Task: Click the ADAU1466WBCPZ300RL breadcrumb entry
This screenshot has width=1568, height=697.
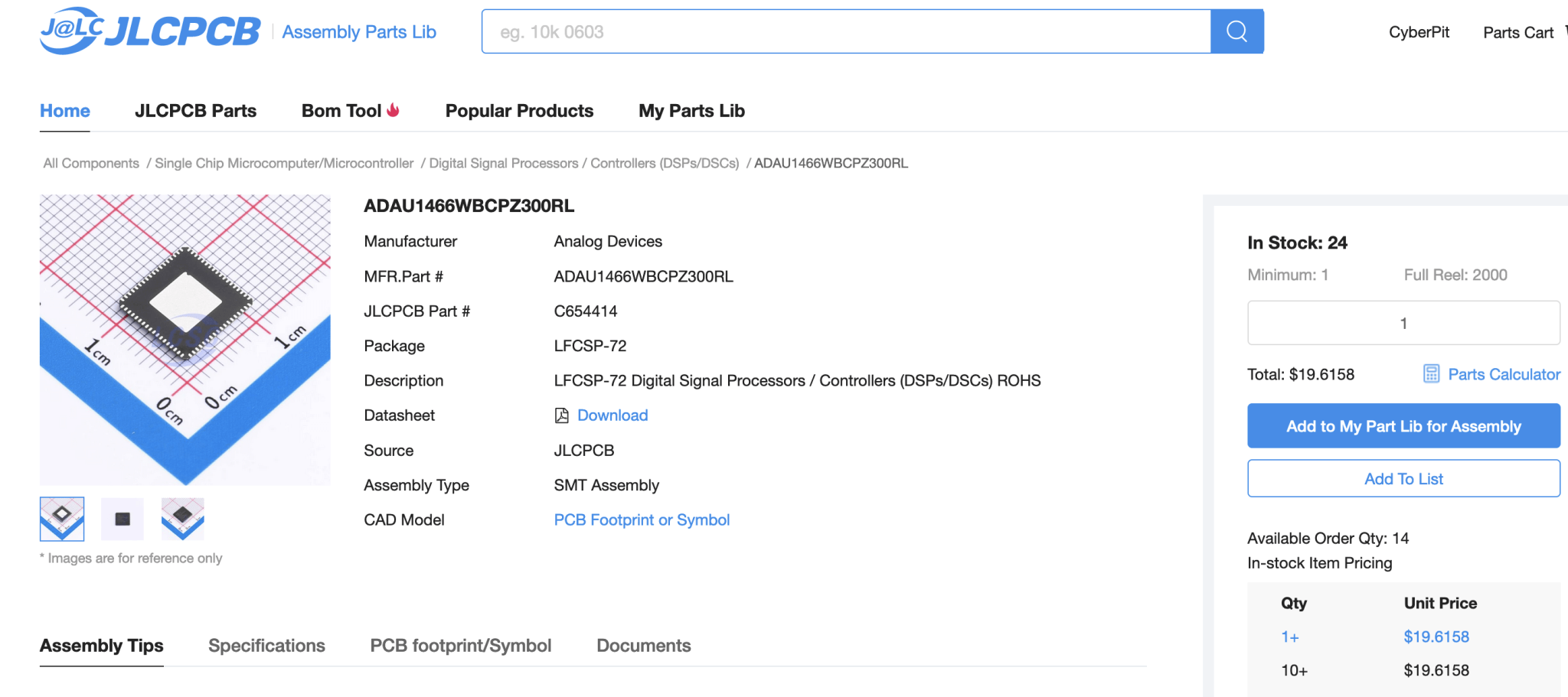Action: coord(831,163)
